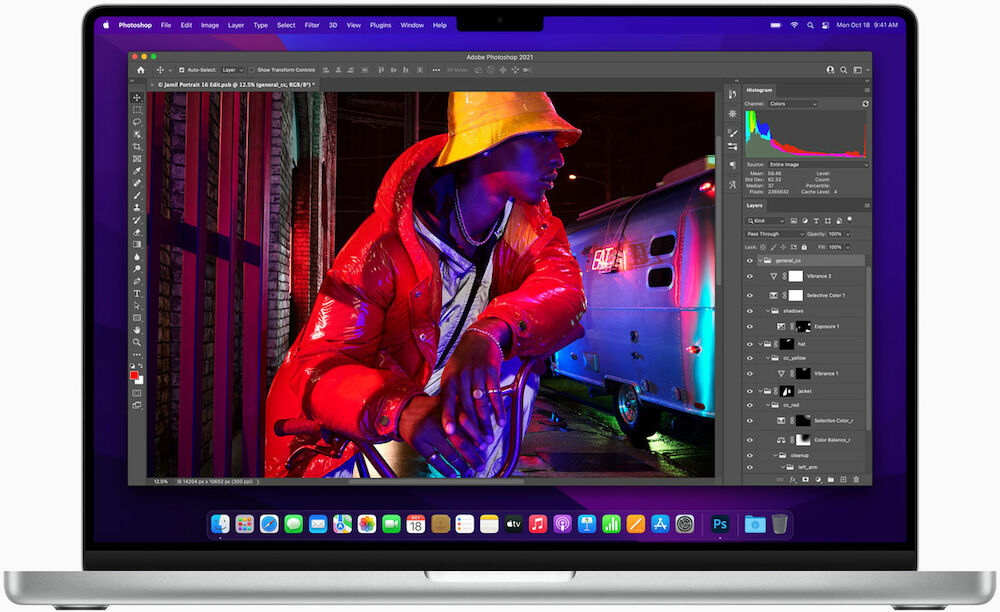
Task: Open the Layer menu
Action: 236,26
